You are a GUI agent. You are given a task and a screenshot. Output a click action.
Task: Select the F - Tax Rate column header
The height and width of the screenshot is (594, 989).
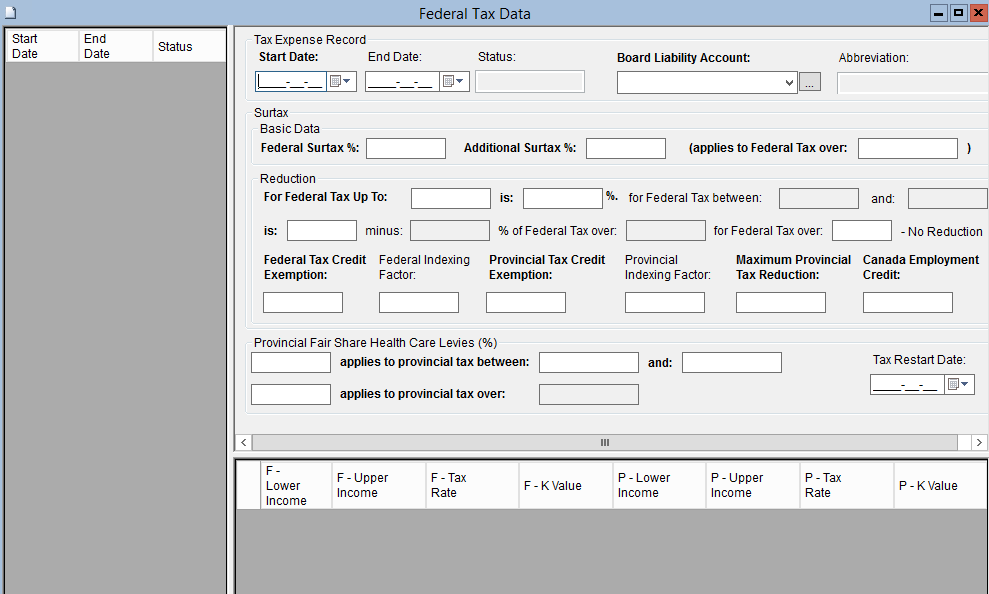[472, 486]
